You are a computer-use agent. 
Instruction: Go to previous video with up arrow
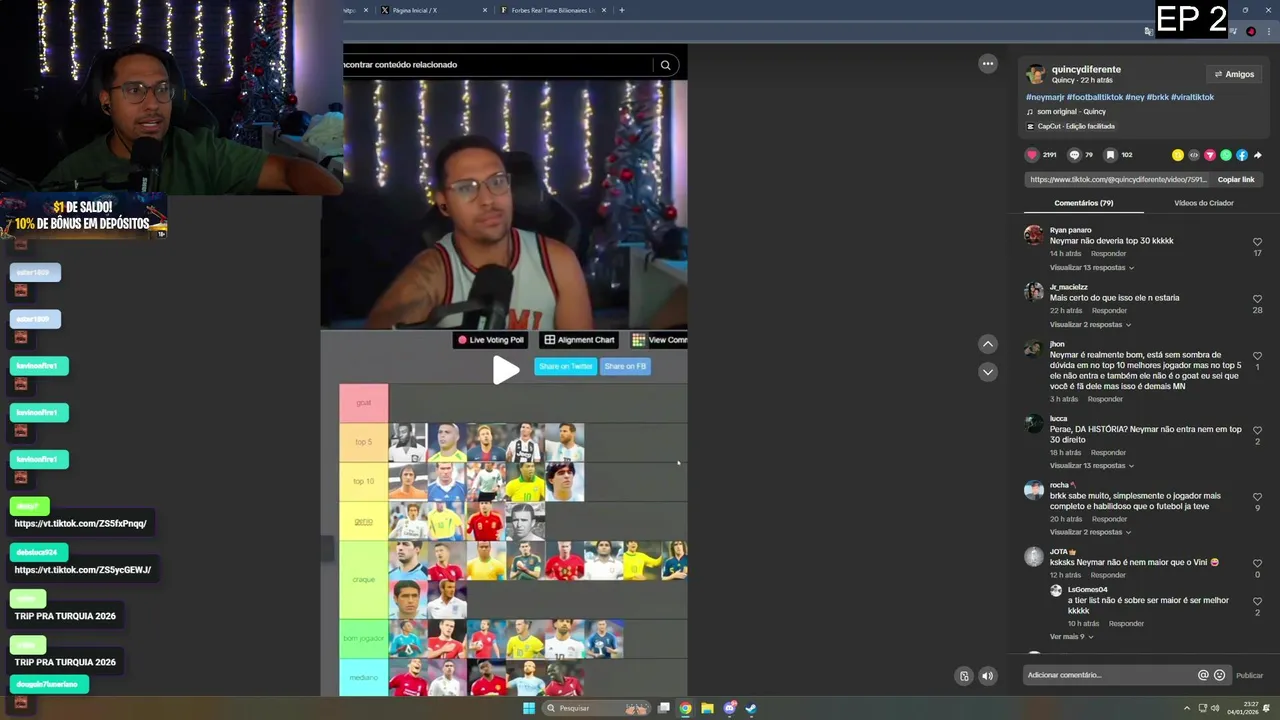tap(988, 344)
